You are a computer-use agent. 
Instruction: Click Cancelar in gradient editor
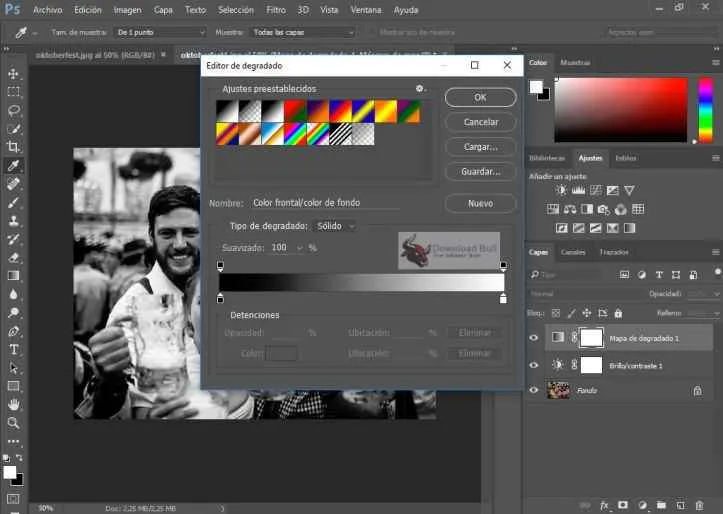(480, 122)
